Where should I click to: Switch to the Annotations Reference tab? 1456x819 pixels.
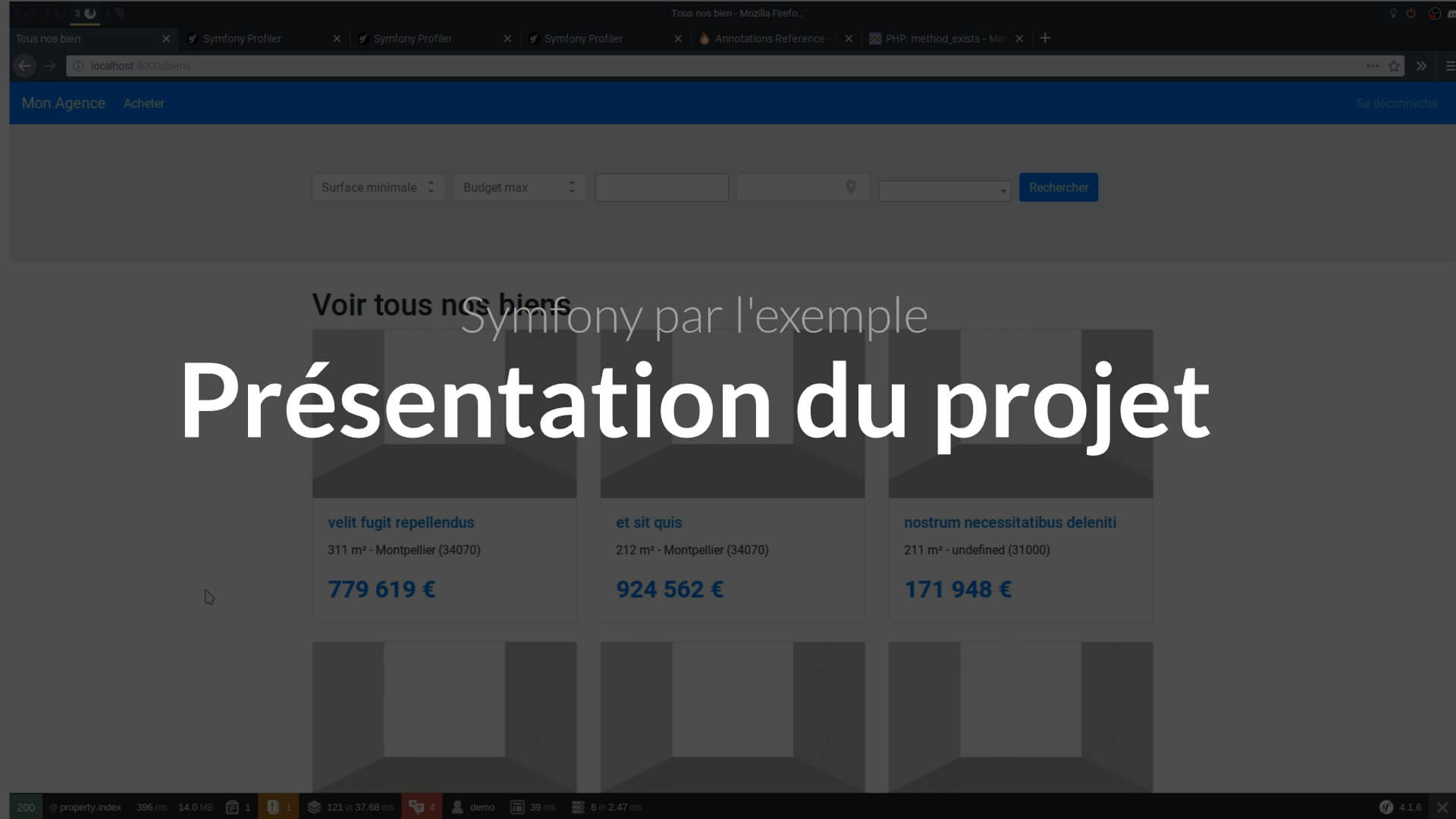pyautogui.click(x=770, y=39)
